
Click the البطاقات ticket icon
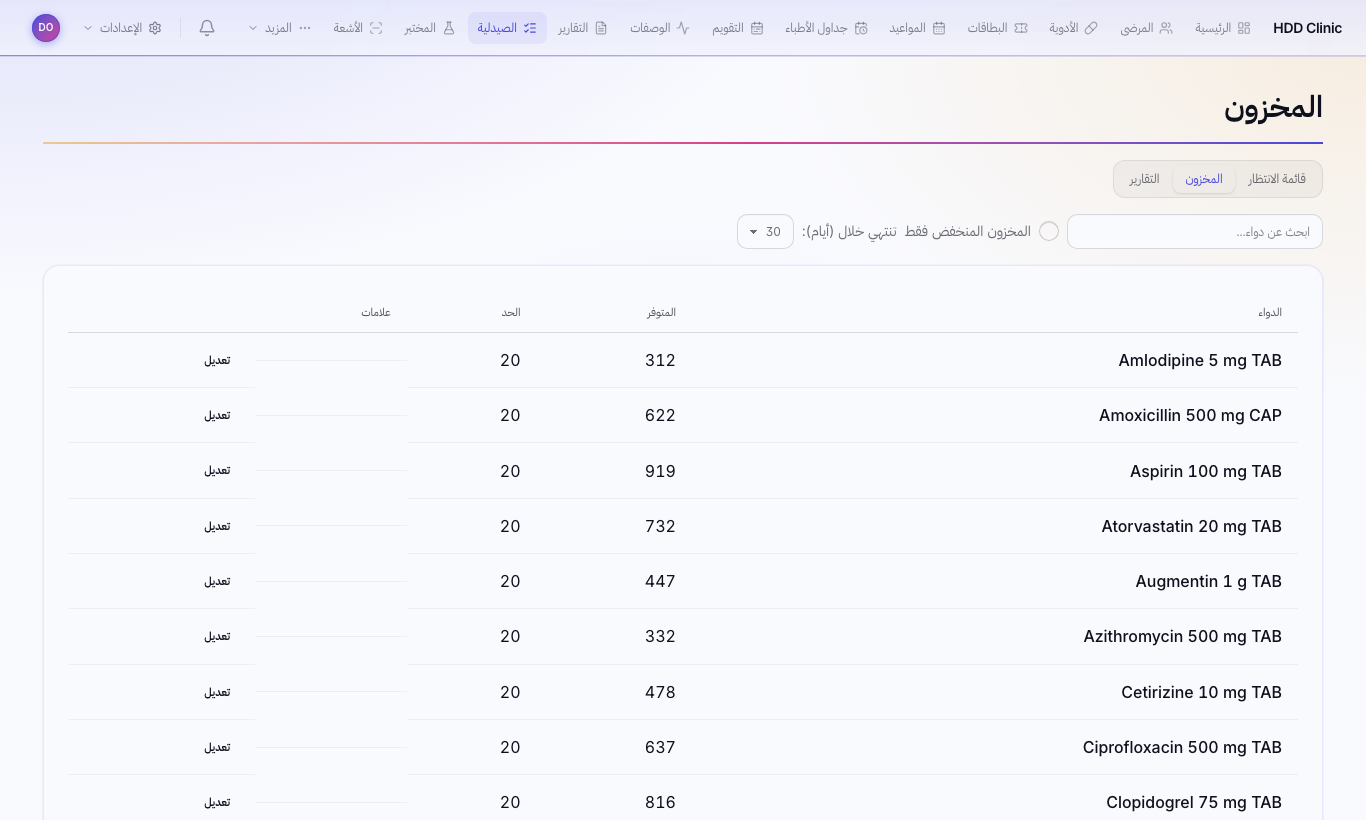pos(1021,28)
